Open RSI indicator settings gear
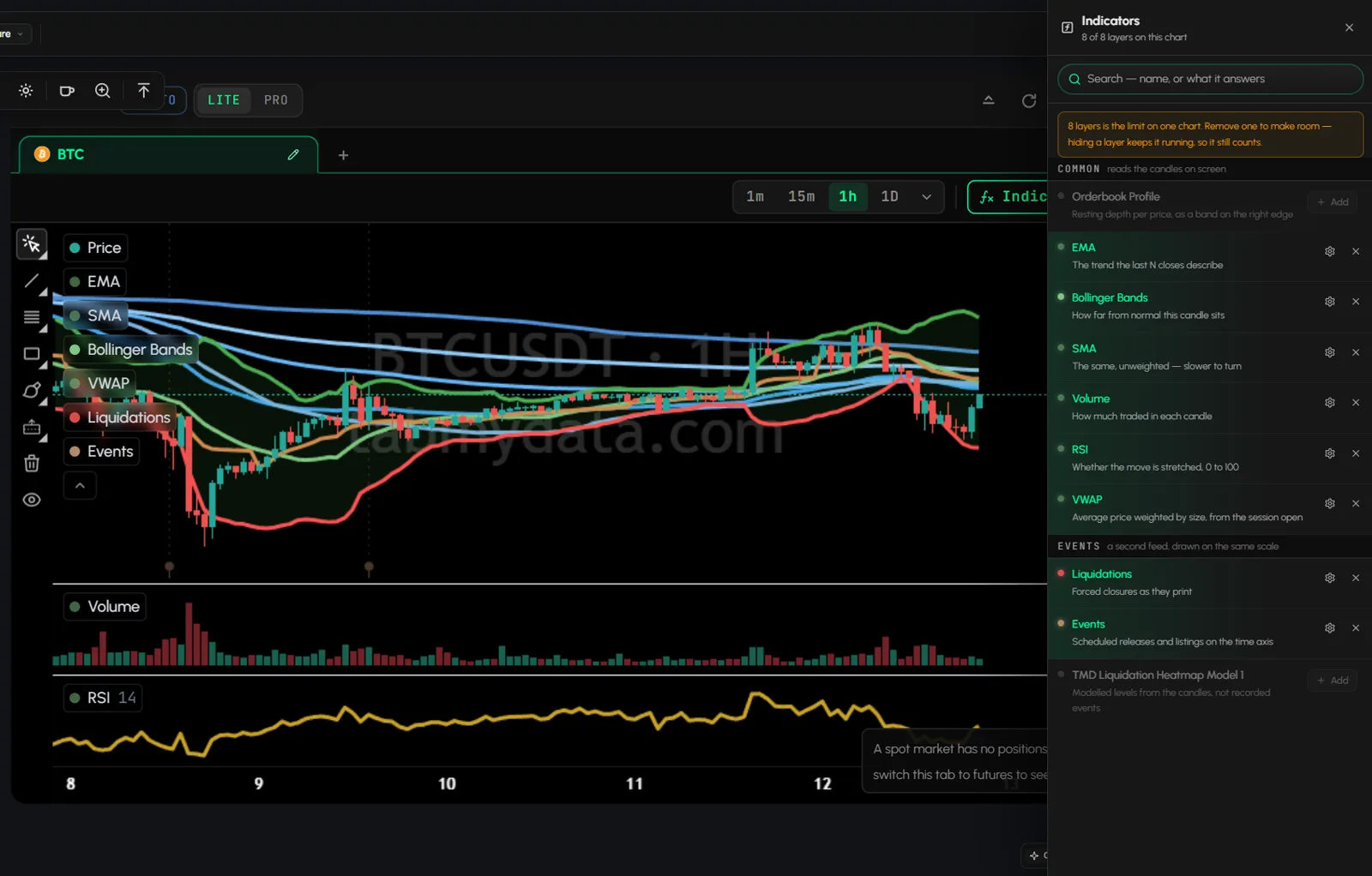 (1330, 453)
